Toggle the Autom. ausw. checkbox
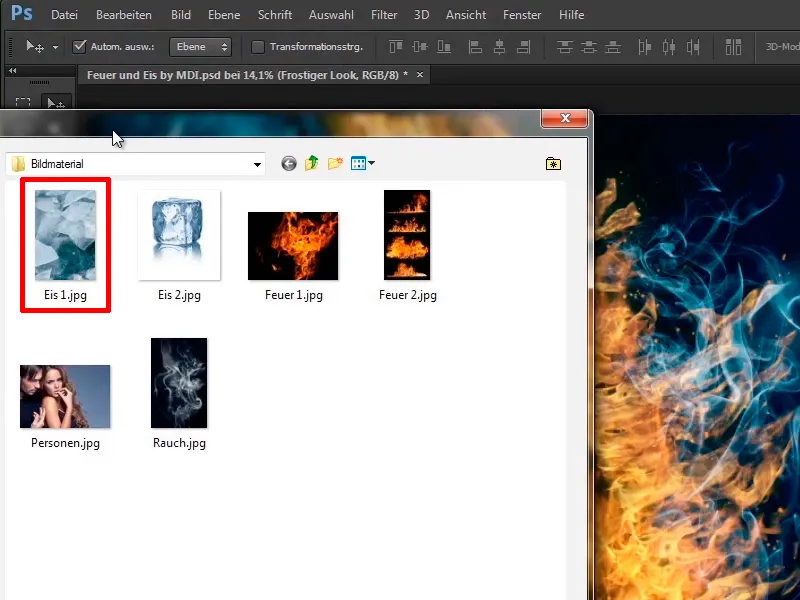 (79, 46)
